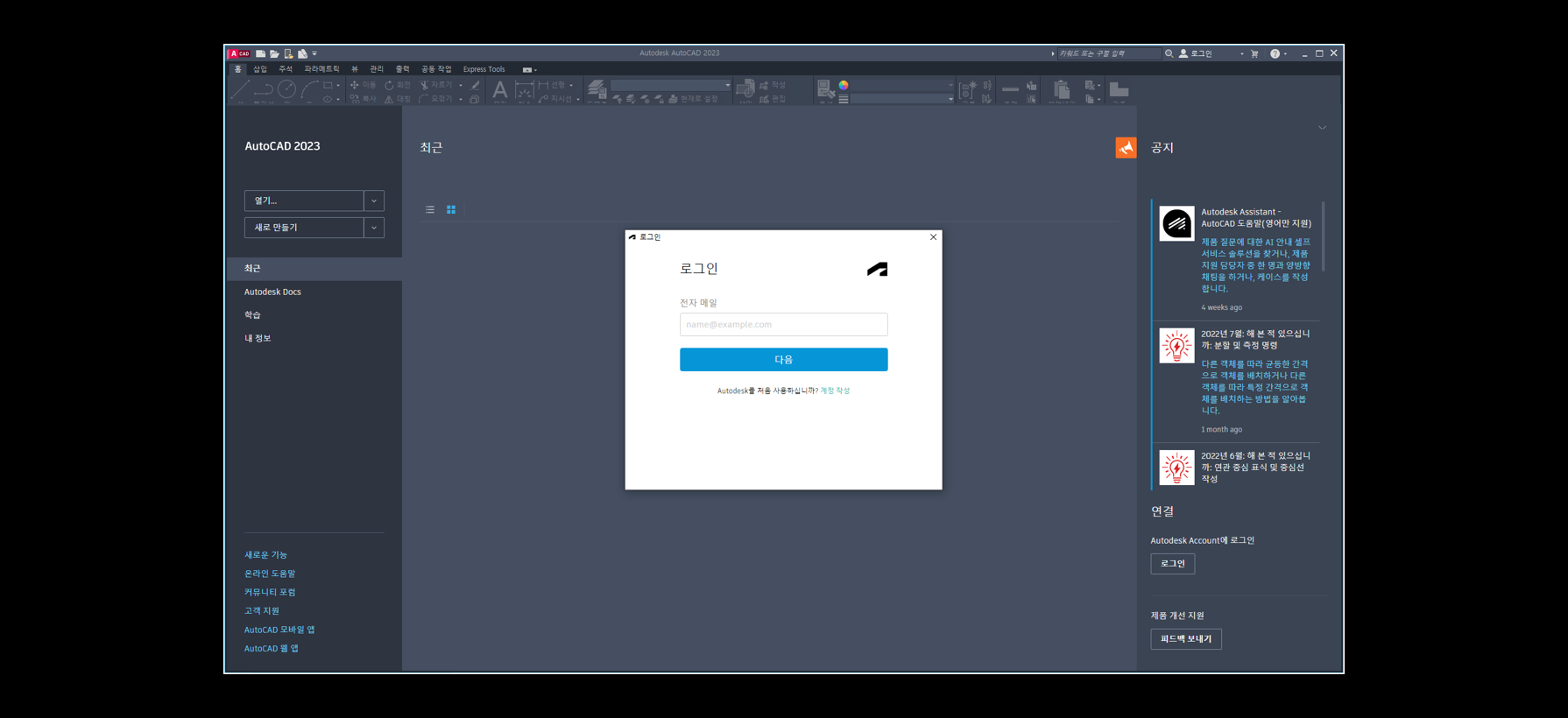Open the AutoCAD 모바일 앱 link
The height and width of the screenshot is (718, 1568).
279,630
